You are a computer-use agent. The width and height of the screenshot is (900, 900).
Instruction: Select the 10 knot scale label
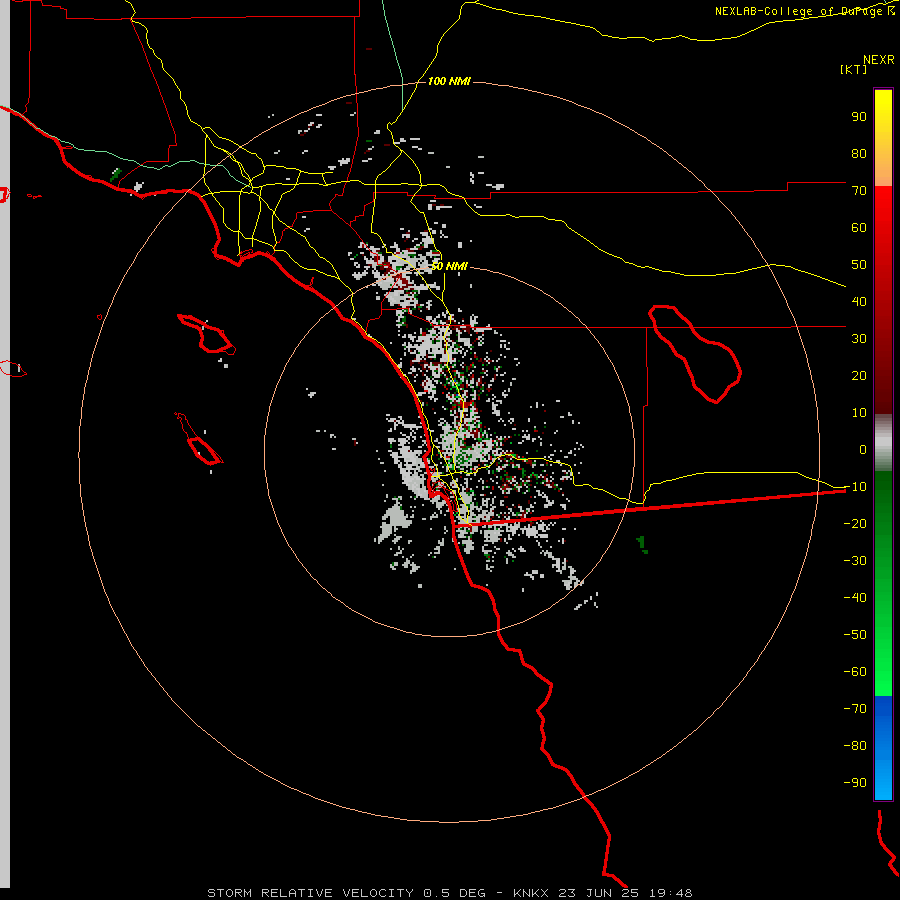859,413
